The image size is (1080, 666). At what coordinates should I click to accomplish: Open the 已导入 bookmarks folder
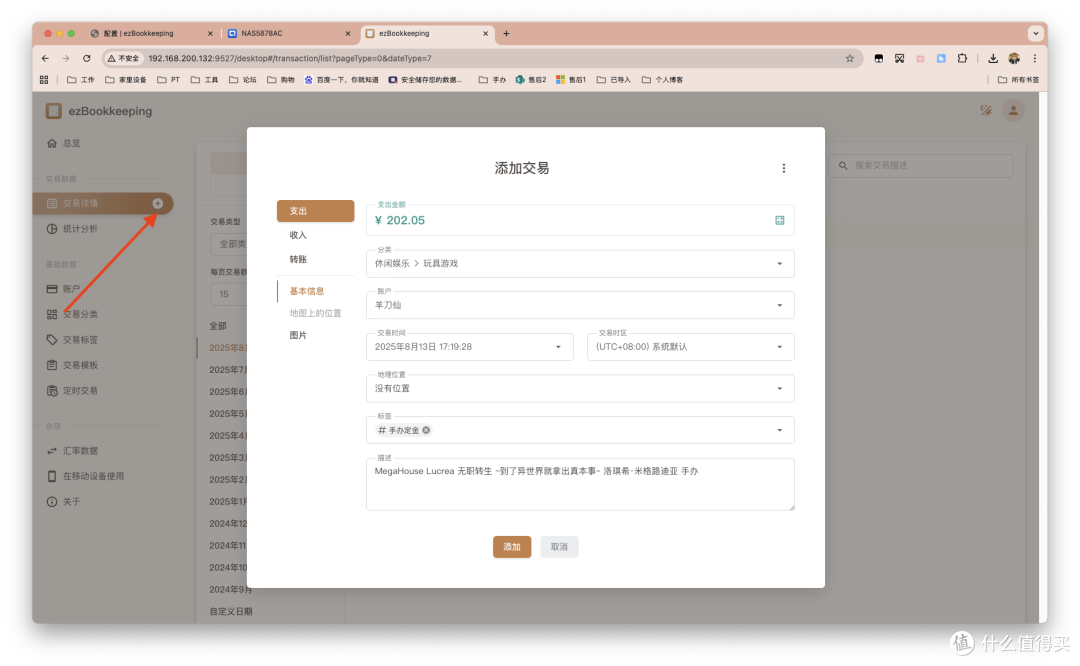(x=614, y=80)
